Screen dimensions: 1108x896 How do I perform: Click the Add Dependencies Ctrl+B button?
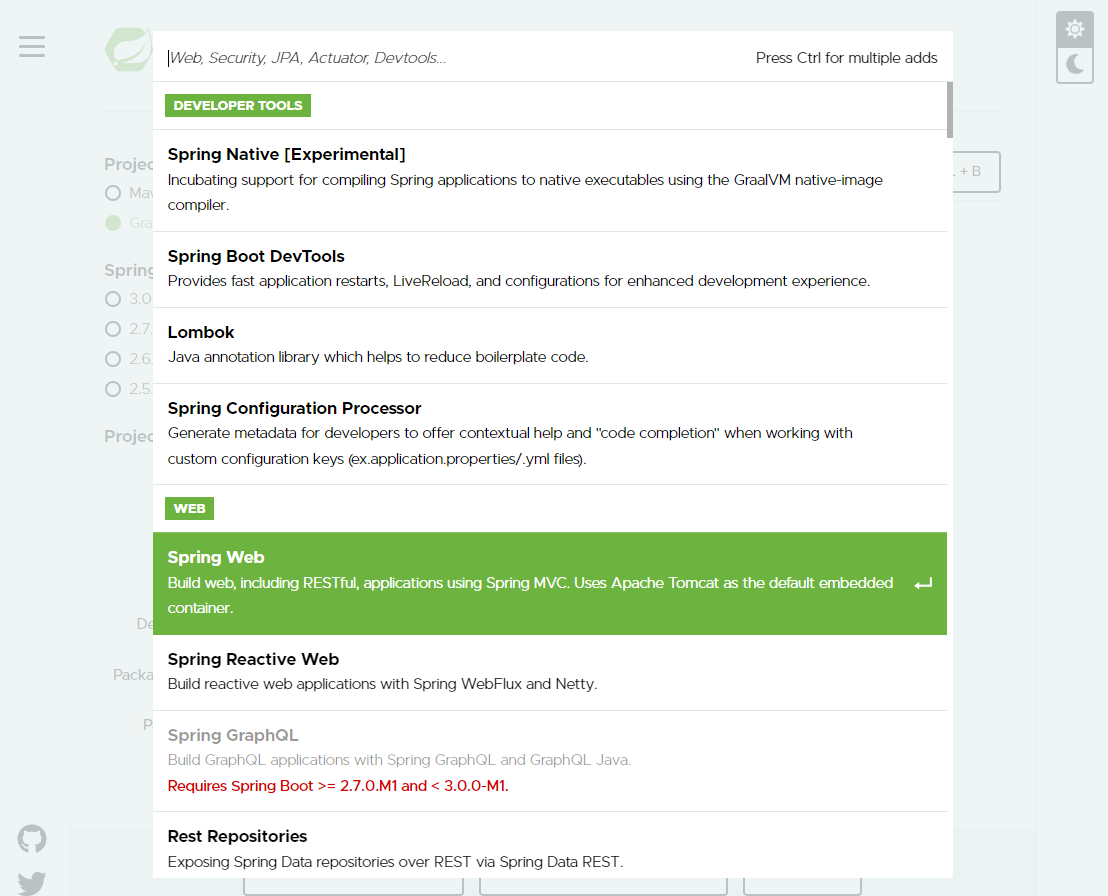pos(976,172)
